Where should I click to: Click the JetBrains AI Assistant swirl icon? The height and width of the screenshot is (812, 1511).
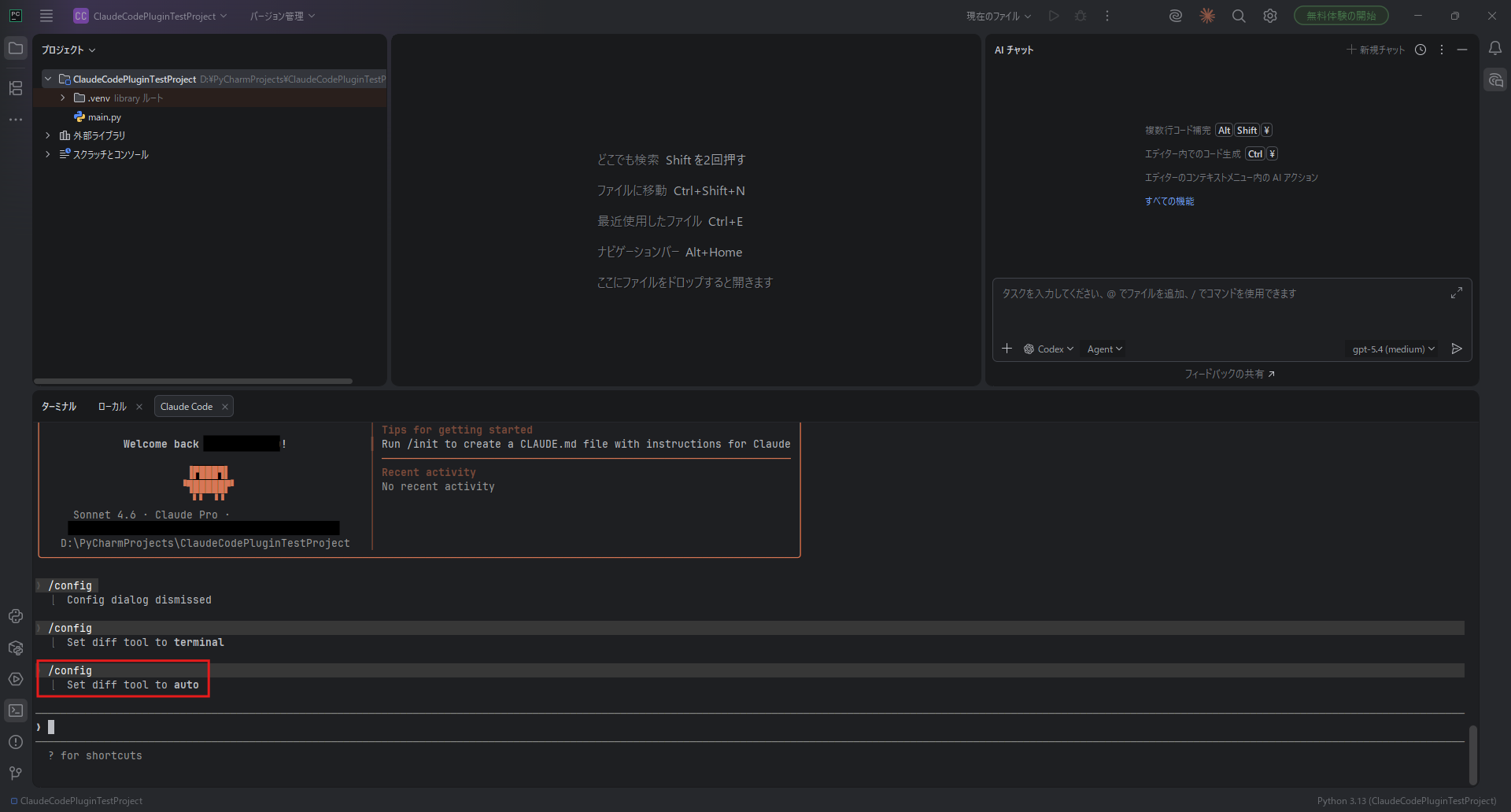1175,16
